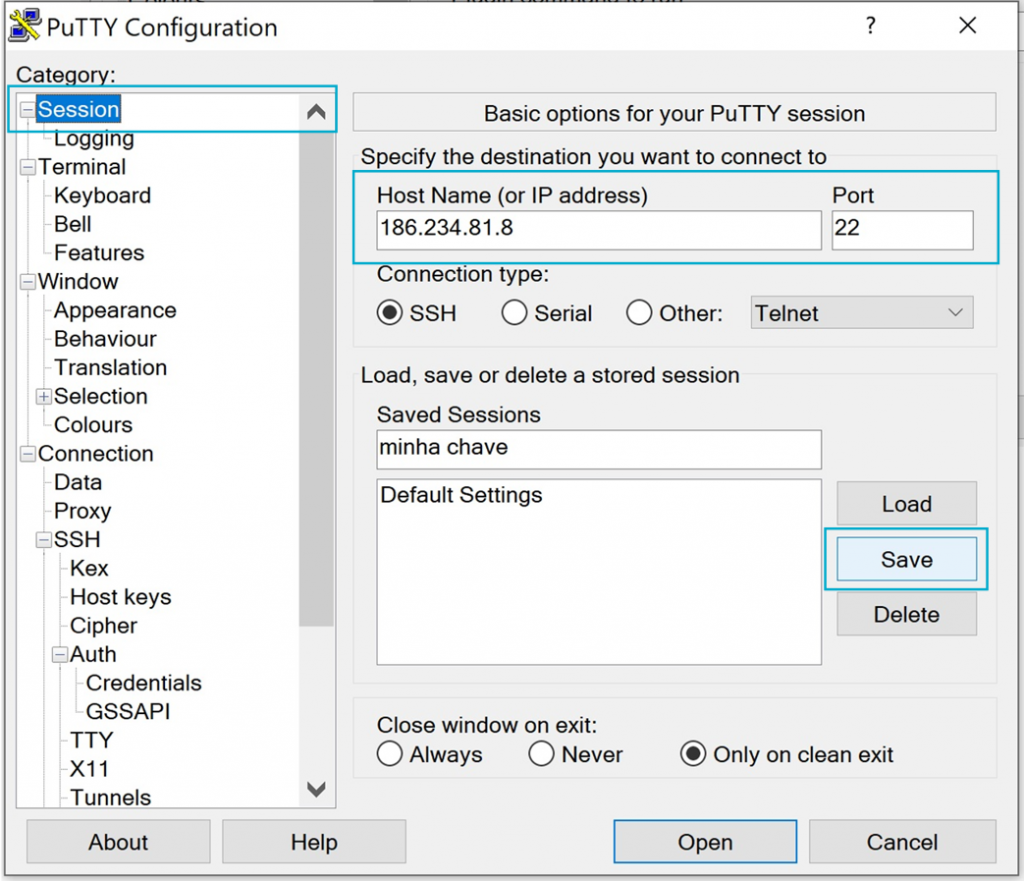The width and height of the screenshot is (1024, 881).
Task: Open the Proxy category
Action: coord(82,511)
